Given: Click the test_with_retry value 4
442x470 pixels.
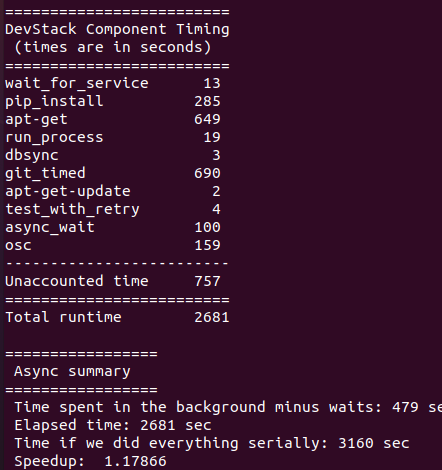Looking at the screenshot, I should pyautogui.click(x=217, y=209).
